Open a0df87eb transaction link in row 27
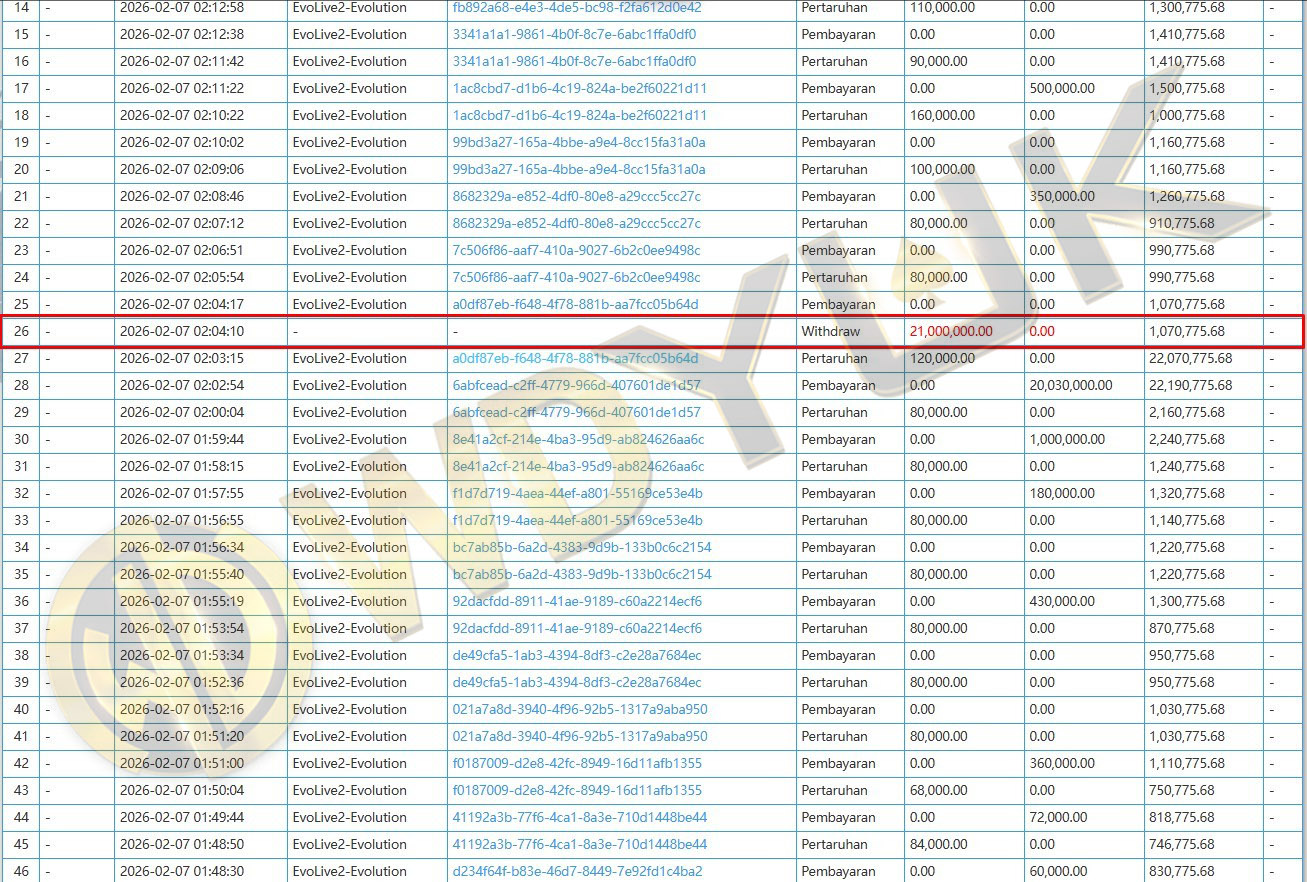Screen dimensions: 1307x882 point(575,359)
